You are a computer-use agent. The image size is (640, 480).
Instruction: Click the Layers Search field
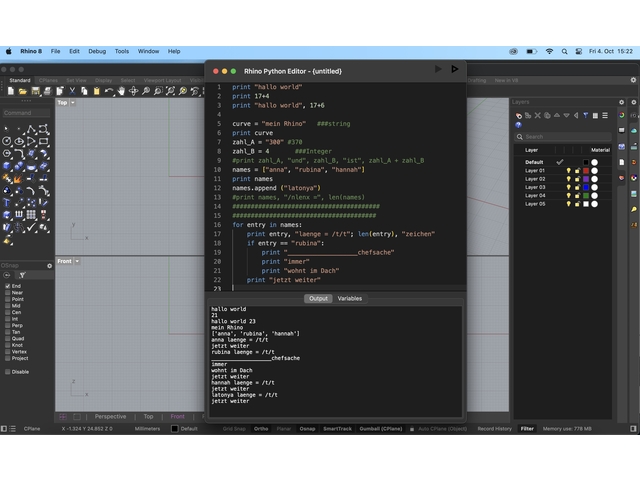click(563, 137)
